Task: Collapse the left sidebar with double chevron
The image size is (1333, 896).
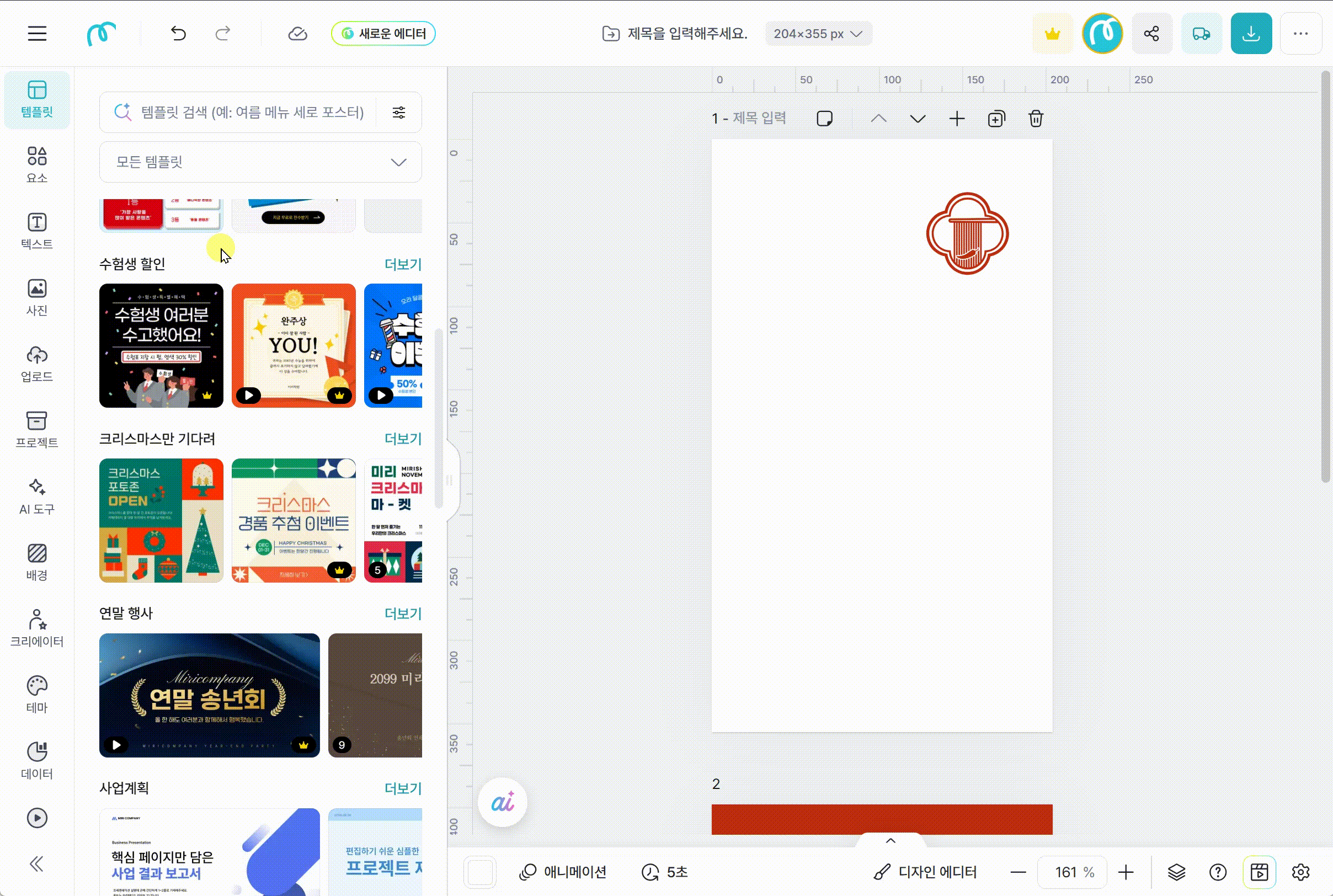Action: [x=36, y=863]
